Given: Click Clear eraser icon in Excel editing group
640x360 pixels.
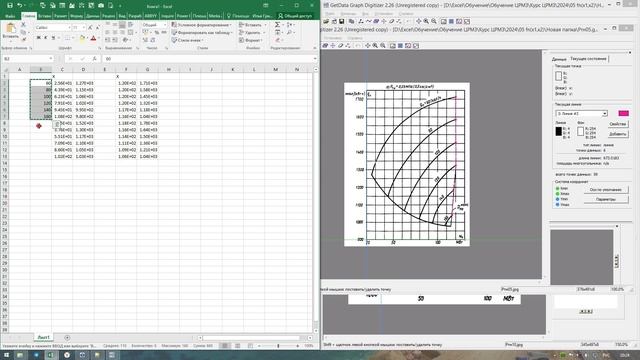Looking at the screenshot, I should (277, 40).
